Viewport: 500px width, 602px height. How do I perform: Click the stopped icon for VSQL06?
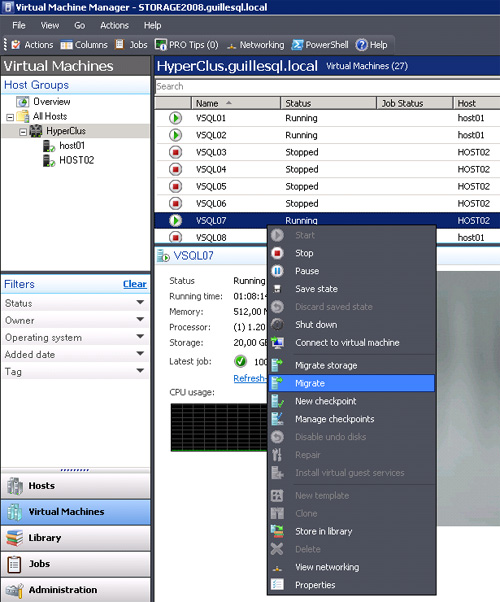pyautogui.click(x=175, y=203)
